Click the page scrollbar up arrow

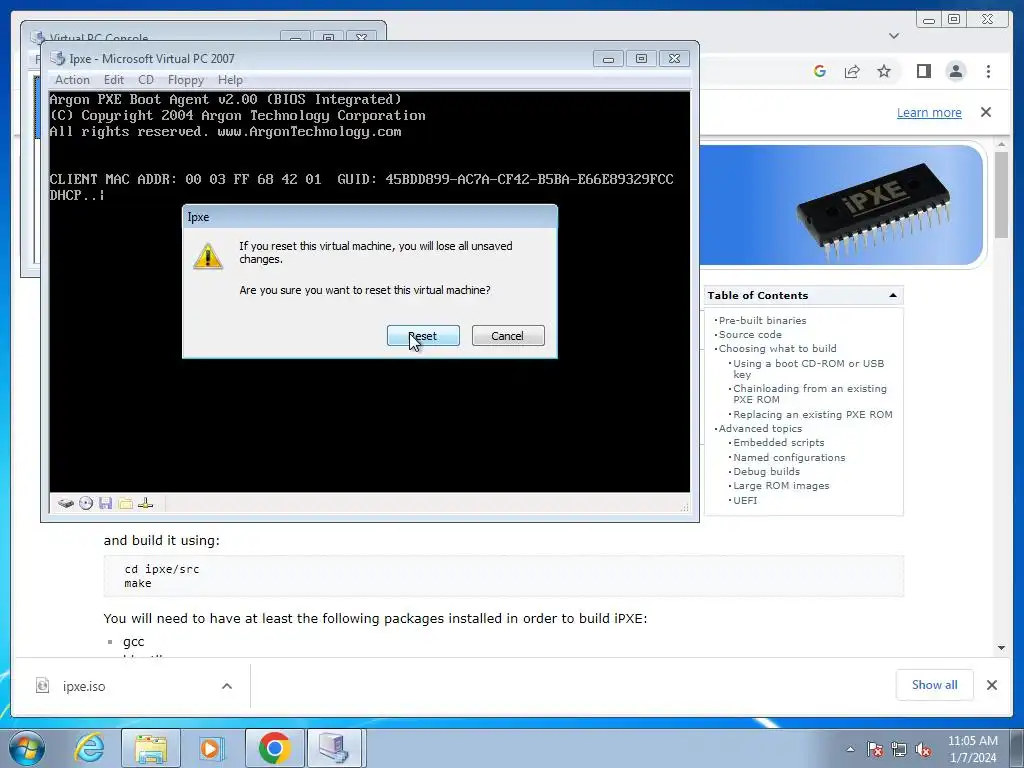coord(1001,144)
